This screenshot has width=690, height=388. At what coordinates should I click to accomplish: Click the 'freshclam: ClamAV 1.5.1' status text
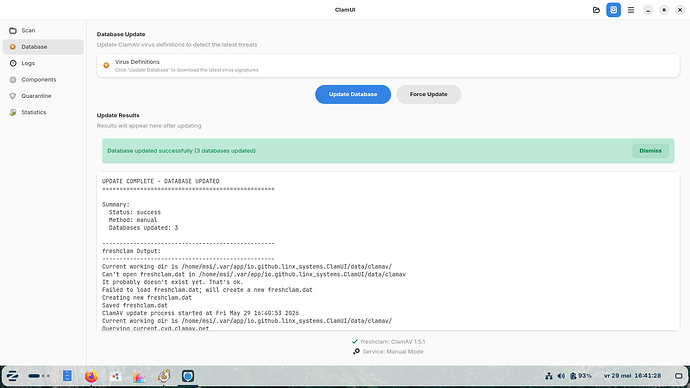tap(393, 341)
